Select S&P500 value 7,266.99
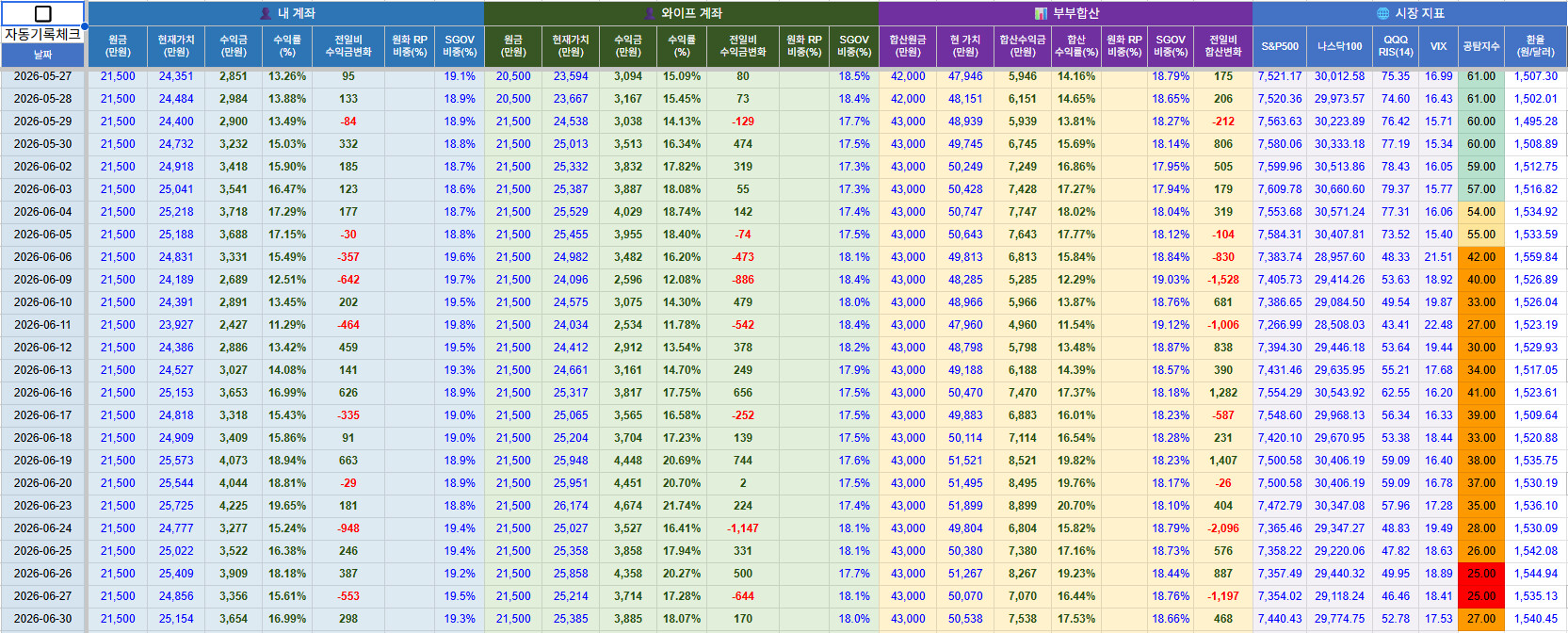Image resolution: width=1568 pixels, height=633 pixels. coord(1280,325)
